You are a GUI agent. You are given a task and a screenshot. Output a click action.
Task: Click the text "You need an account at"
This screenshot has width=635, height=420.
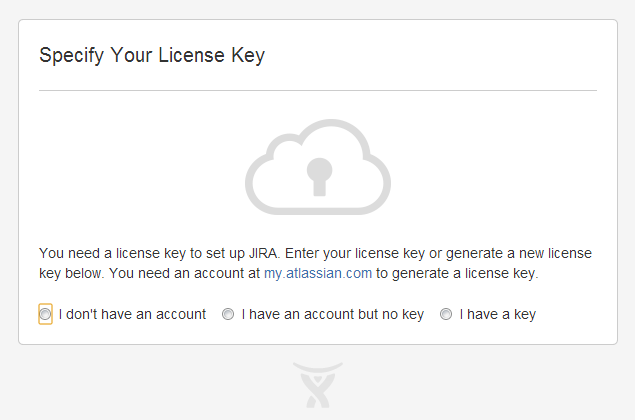184,273
